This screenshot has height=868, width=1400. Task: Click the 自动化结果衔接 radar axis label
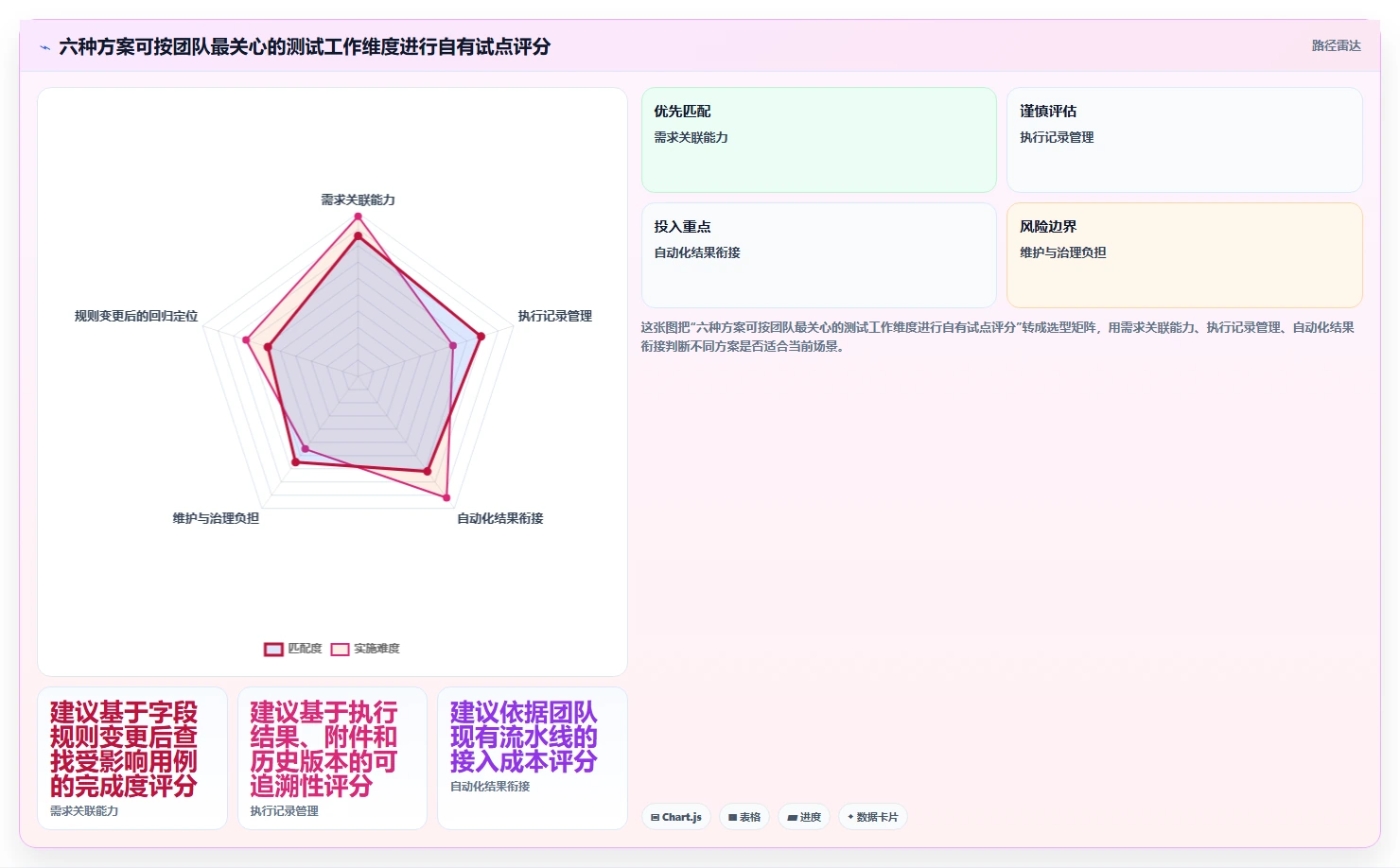(x=500, y=518)
